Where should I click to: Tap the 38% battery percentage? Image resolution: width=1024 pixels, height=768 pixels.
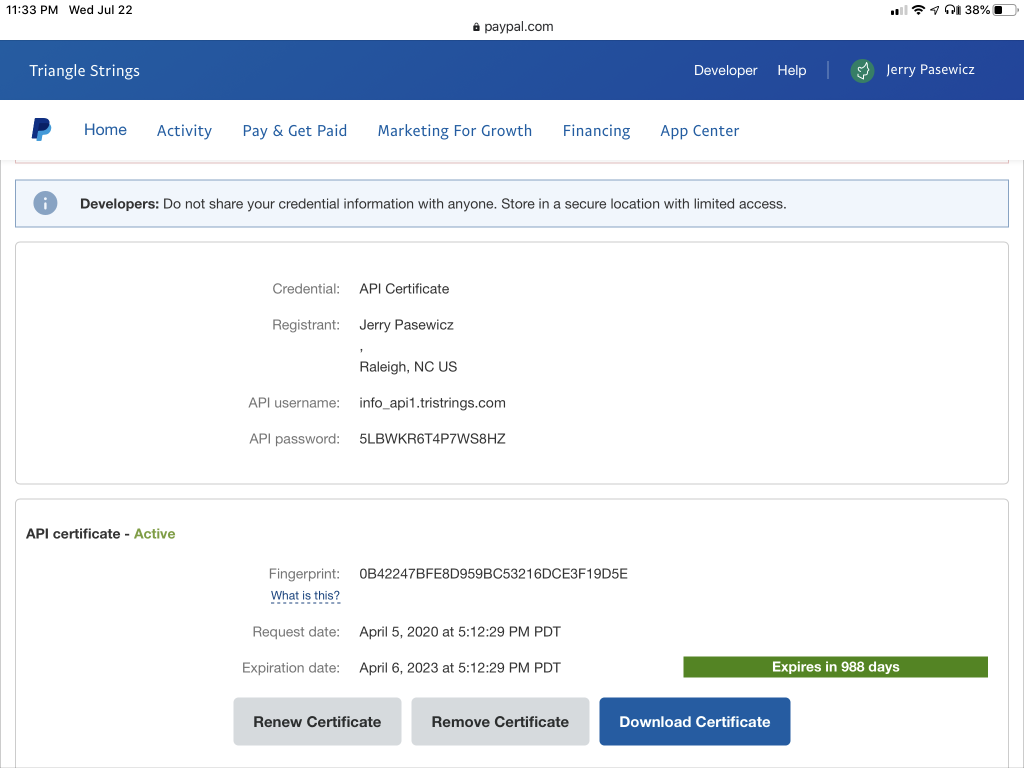pyautogui.click(x=977, y=10)
